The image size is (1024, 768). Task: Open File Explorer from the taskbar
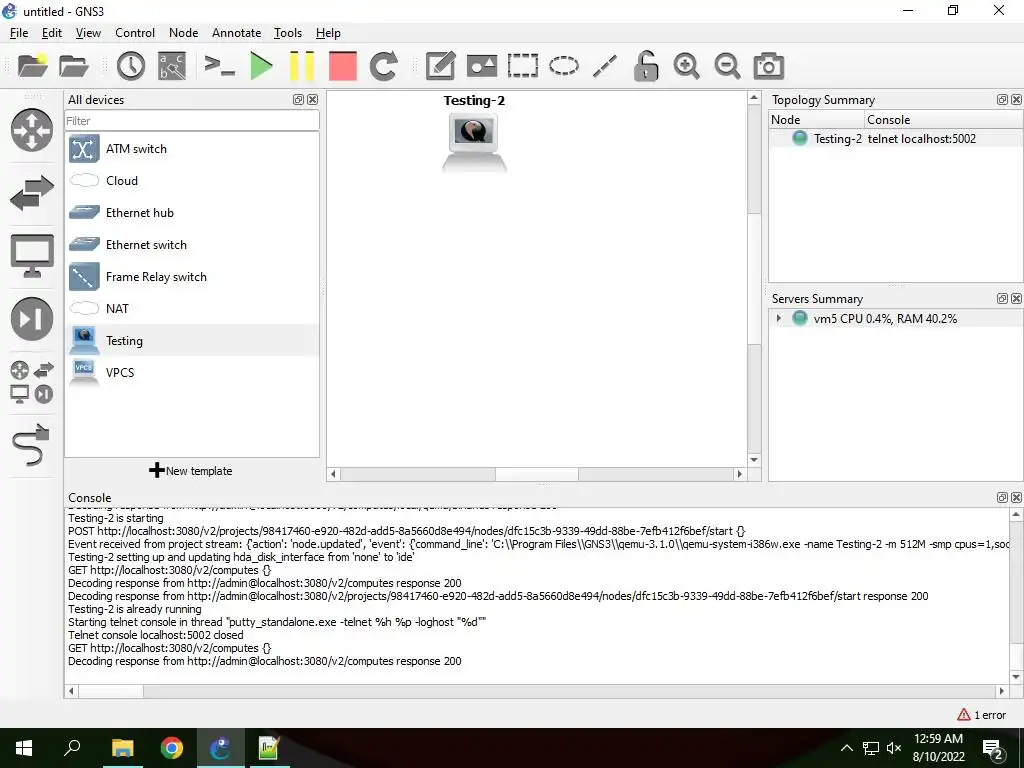pyautogui.click(x=122, y=748)
